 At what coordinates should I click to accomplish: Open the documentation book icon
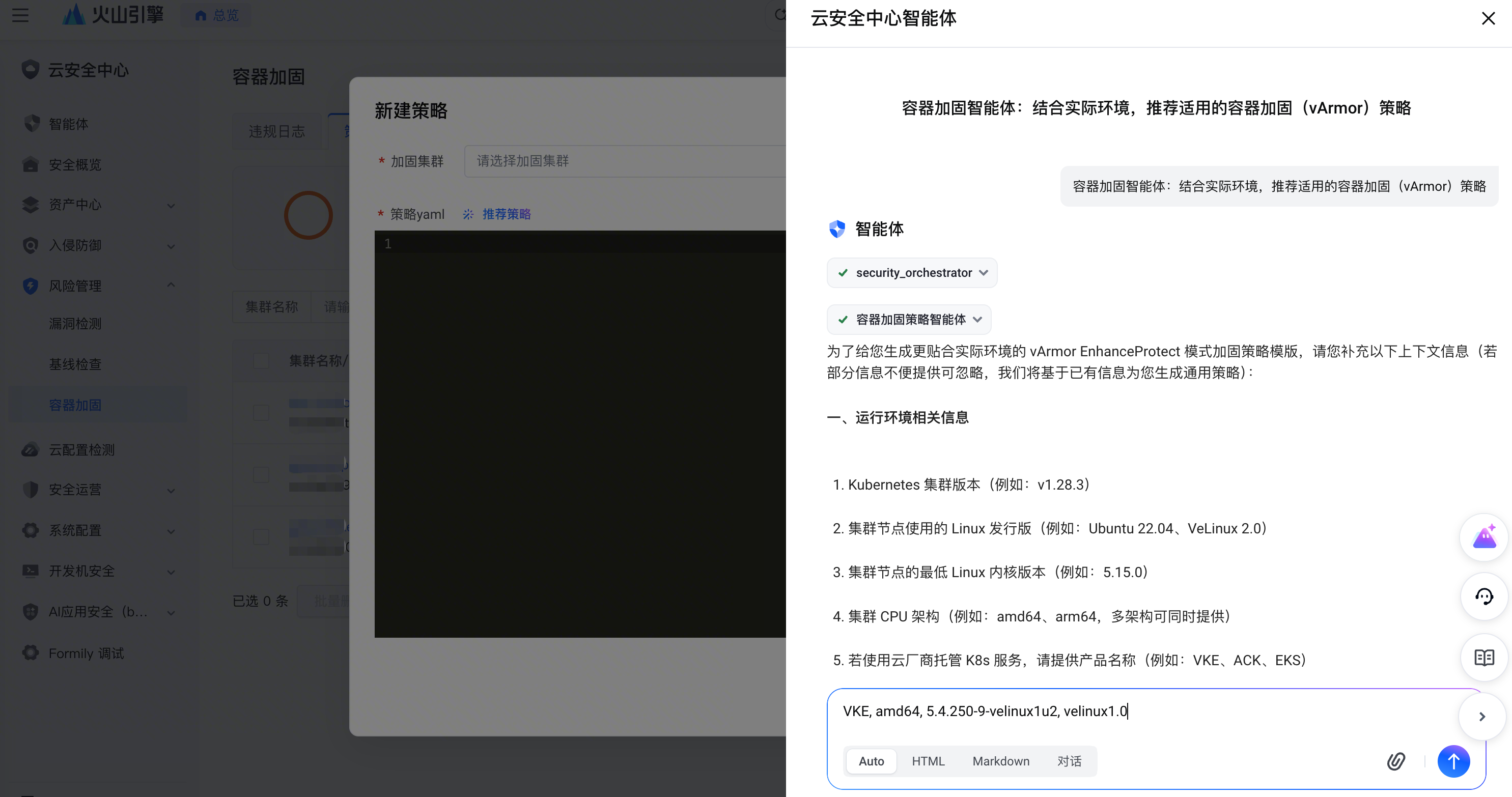click(x=1484, y=658)
